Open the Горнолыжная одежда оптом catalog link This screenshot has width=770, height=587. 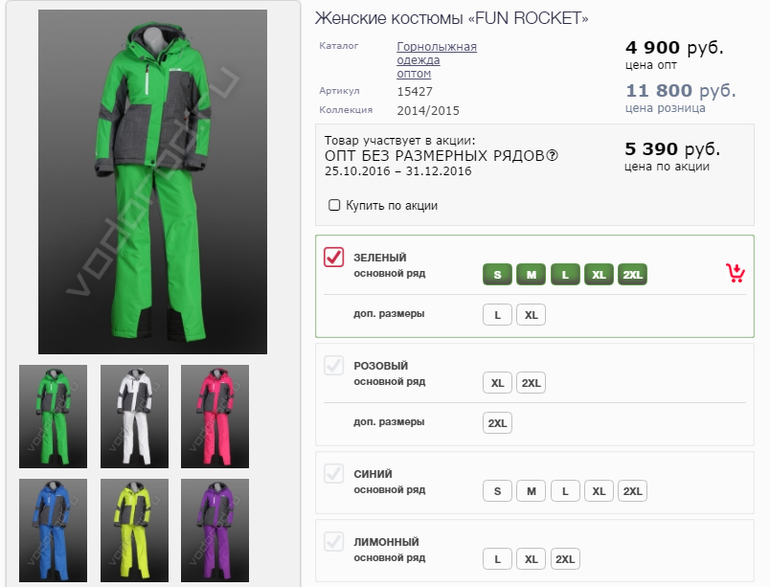point(436,60)
